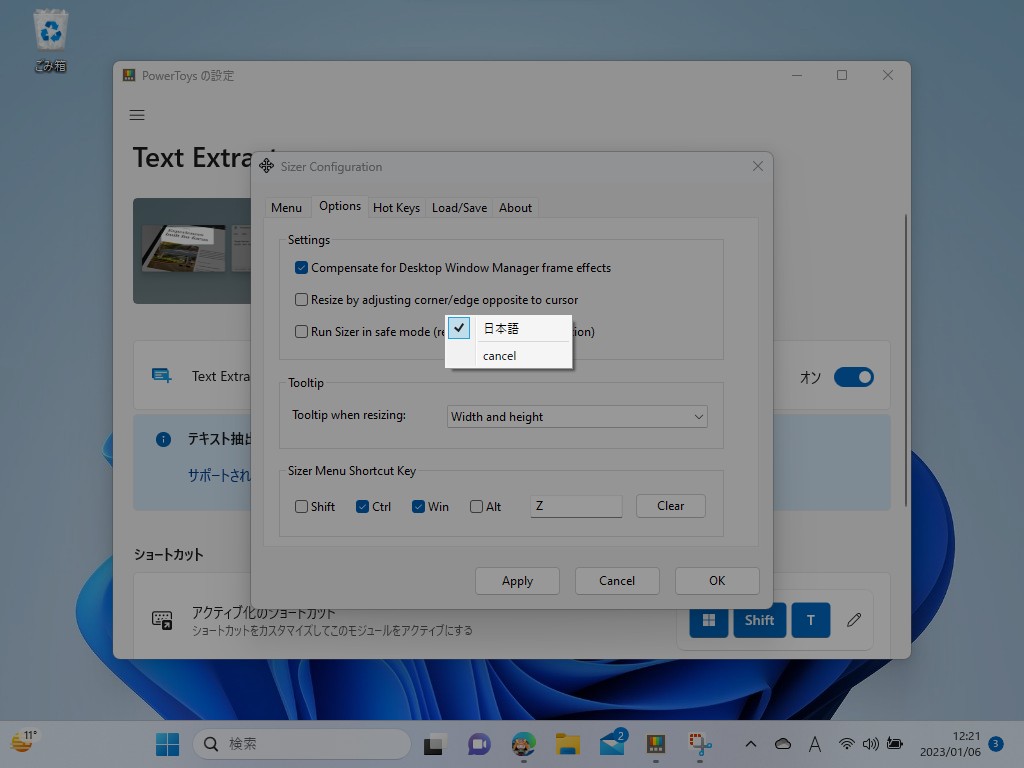Open the Mail app on the taskbar
The height and width of the screenshot is (768, 1024).
[x=613, y=744]
